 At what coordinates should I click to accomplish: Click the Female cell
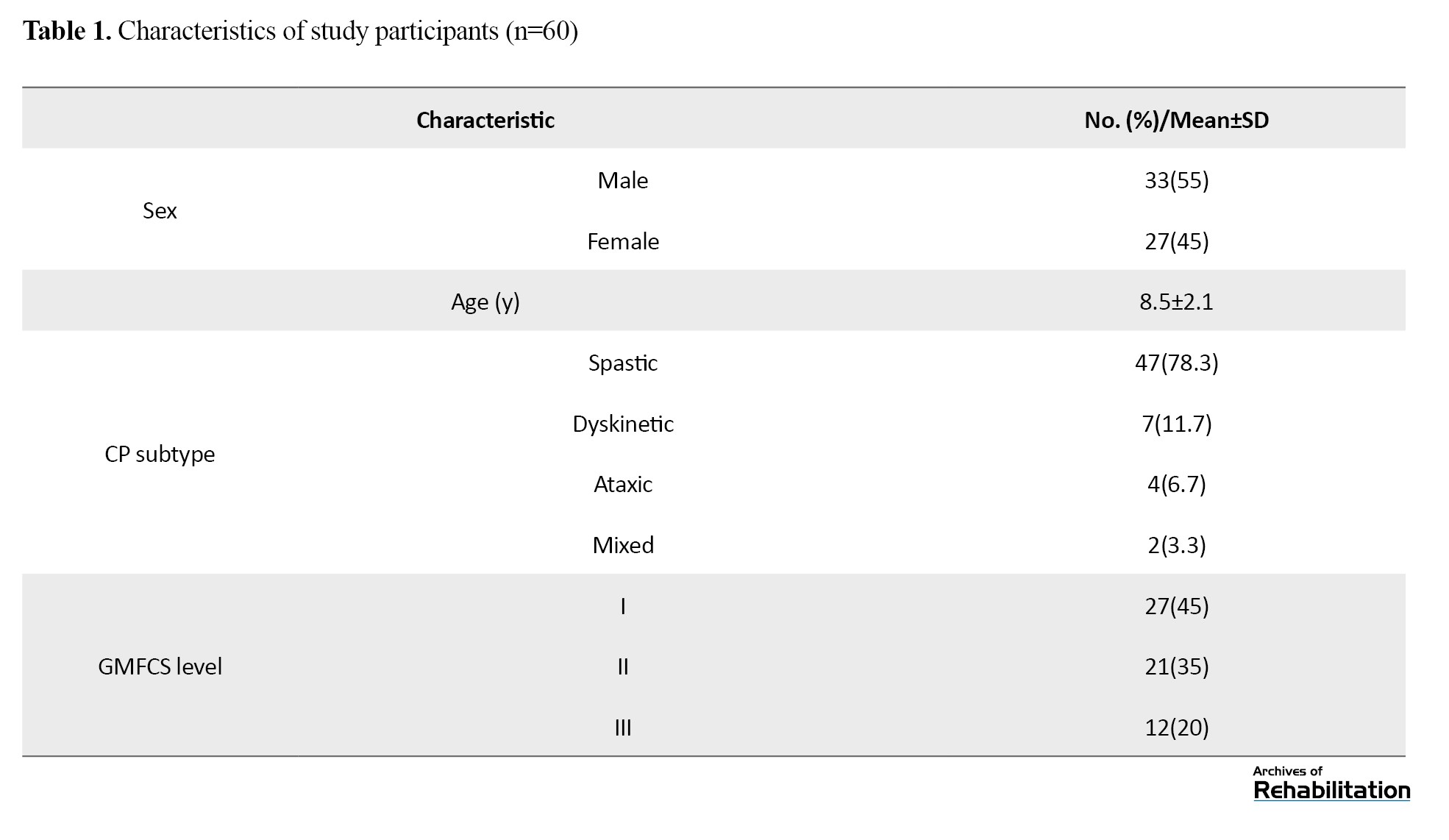pyautogui.click(x=622, y=241)
